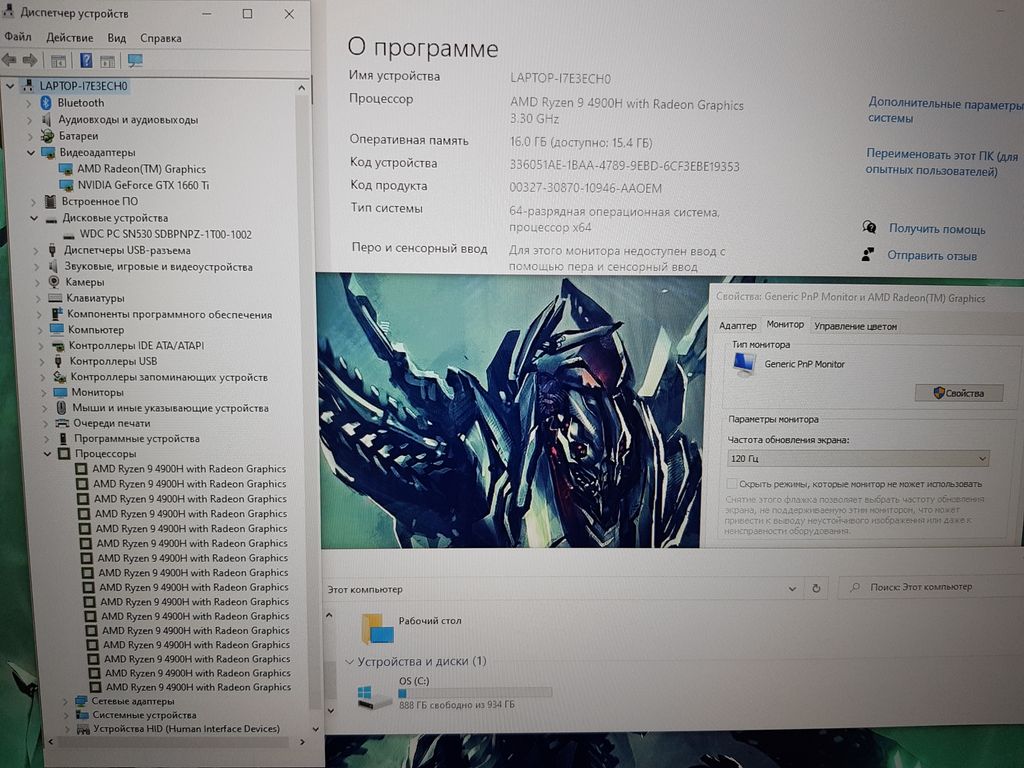Image resolution: width=1024 pixels, height=768 pixels.
Task: Switch to the Адаптер tab
Action: click(738, 326)
